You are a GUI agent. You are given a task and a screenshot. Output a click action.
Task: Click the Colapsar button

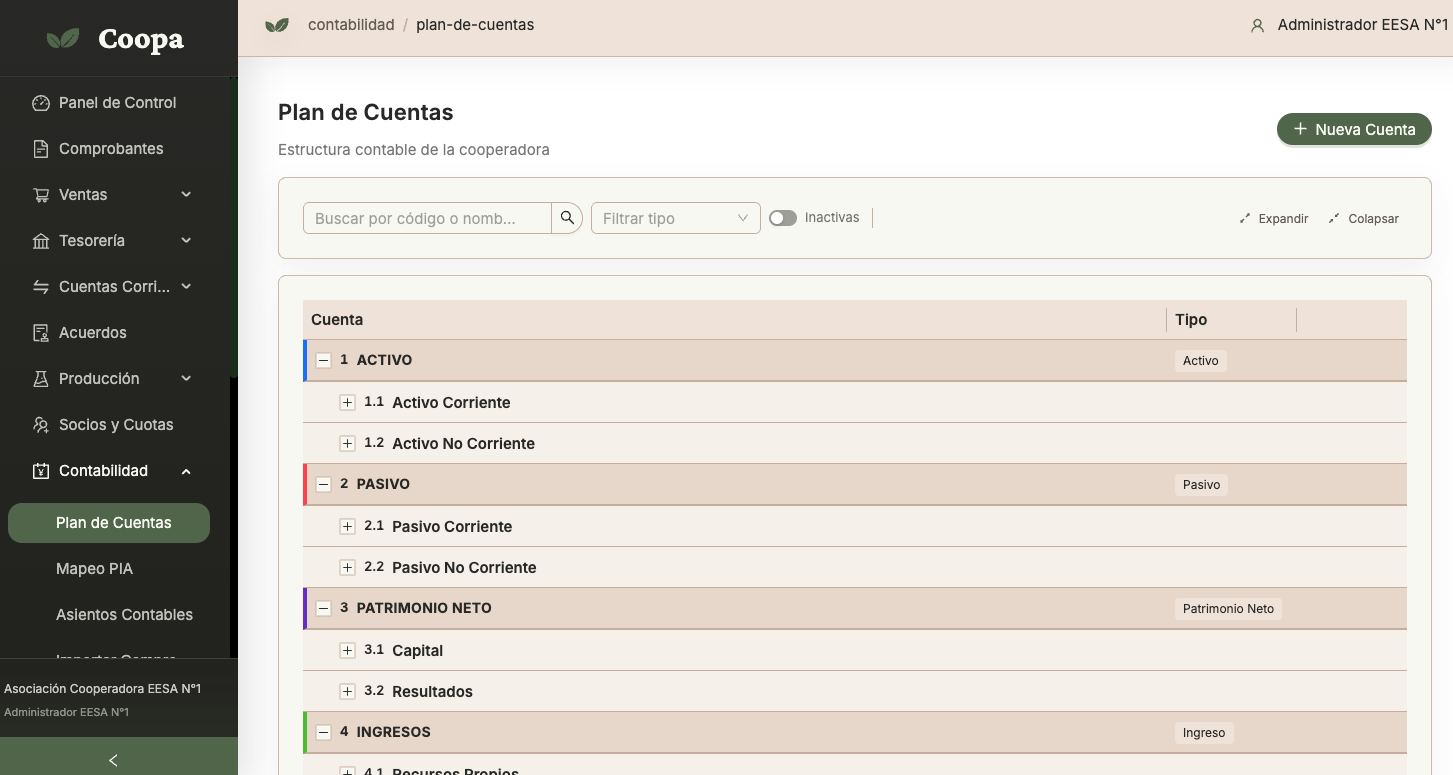[1364, 218]
